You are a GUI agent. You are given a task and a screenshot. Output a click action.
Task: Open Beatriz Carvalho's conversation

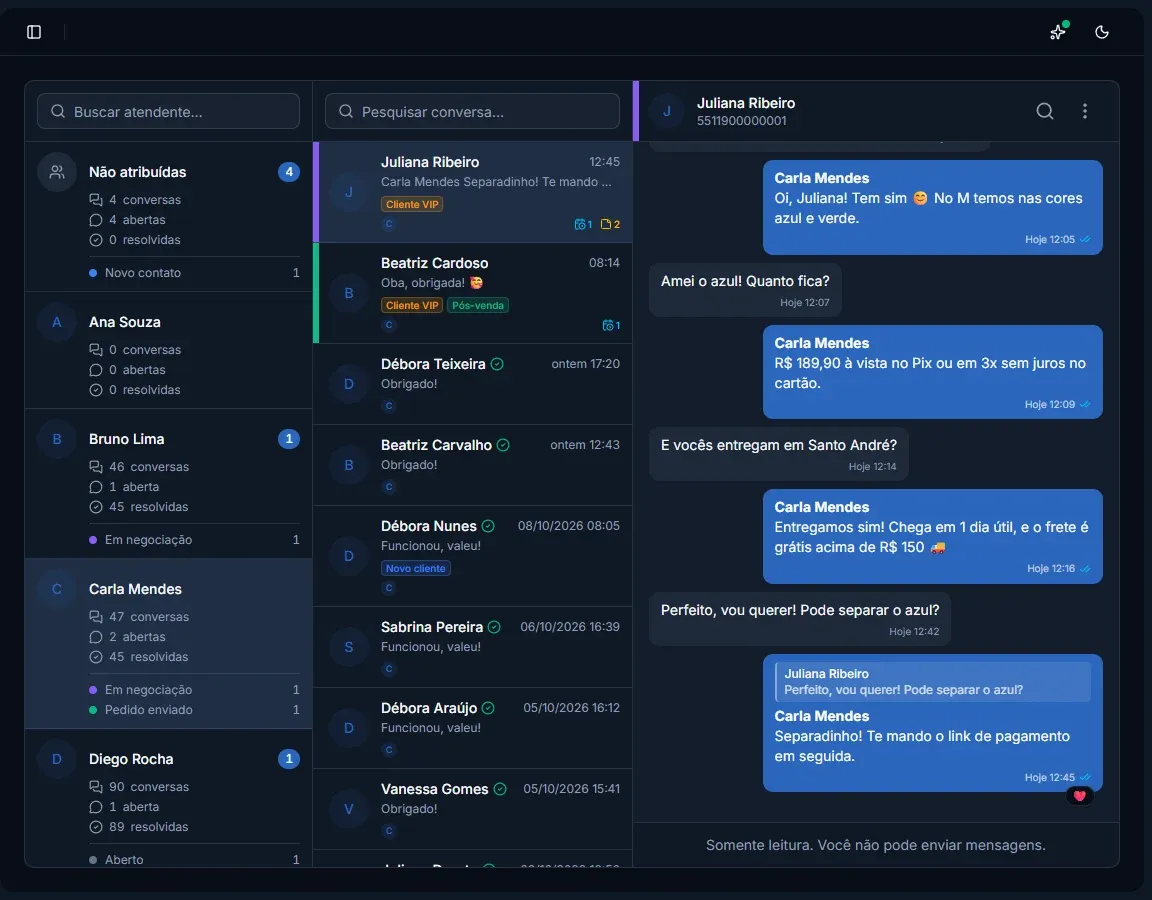pyautogui.click(x=473, y=465)
